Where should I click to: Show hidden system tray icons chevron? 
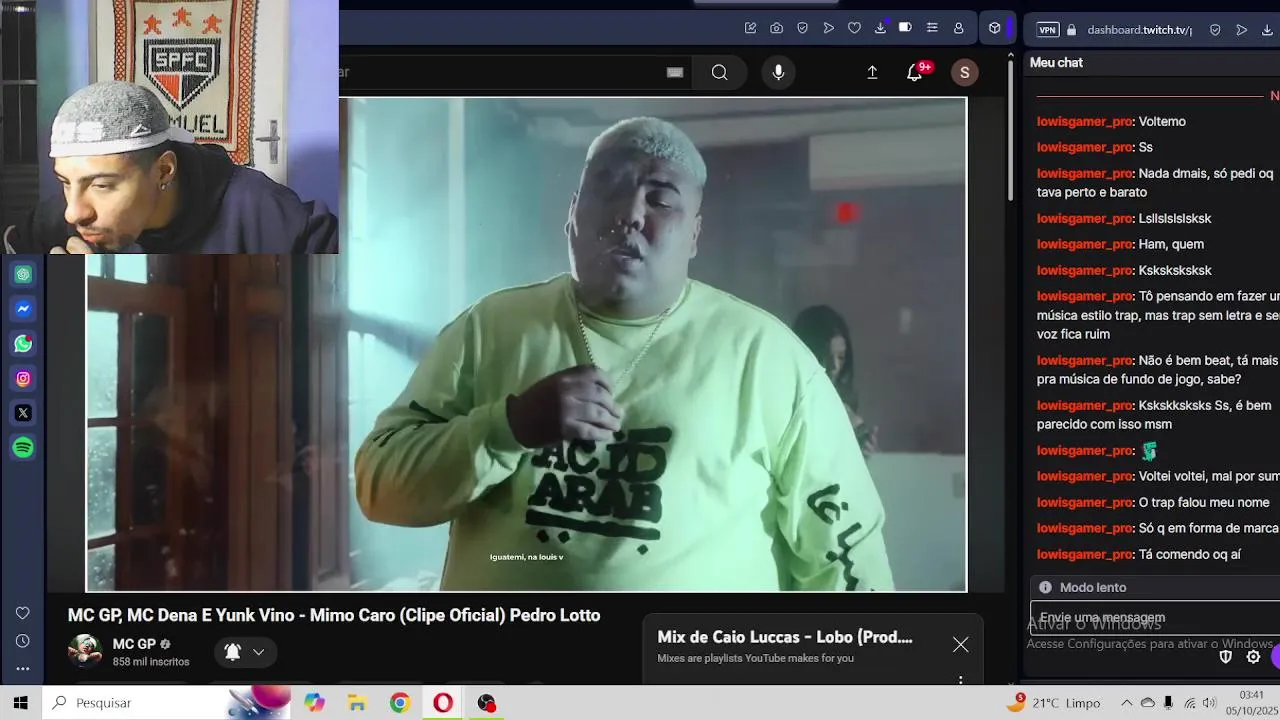pyautogui.click(x=1126, y=703)
